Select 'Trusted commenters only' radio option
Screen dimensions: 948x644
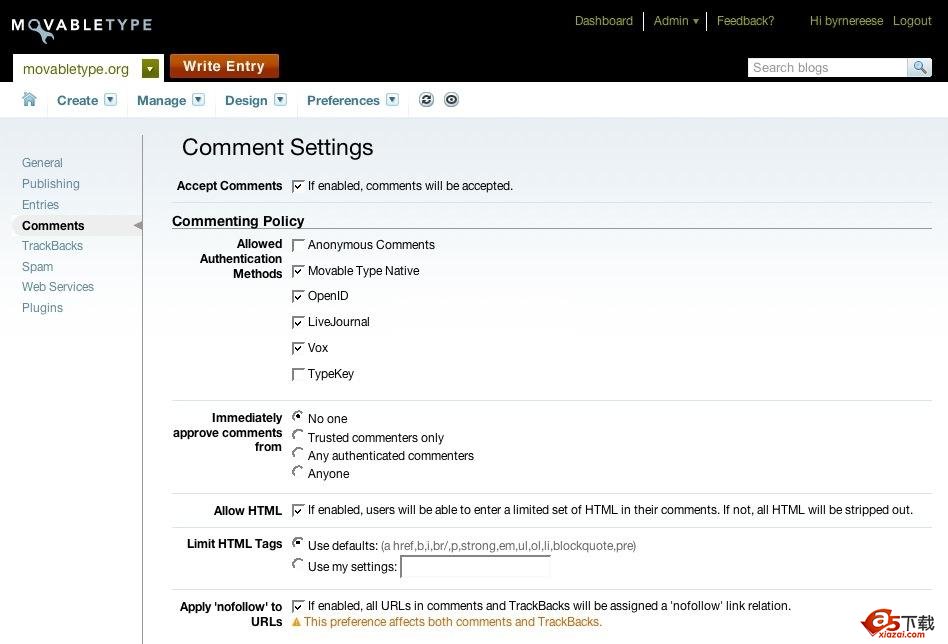(298, 436)
